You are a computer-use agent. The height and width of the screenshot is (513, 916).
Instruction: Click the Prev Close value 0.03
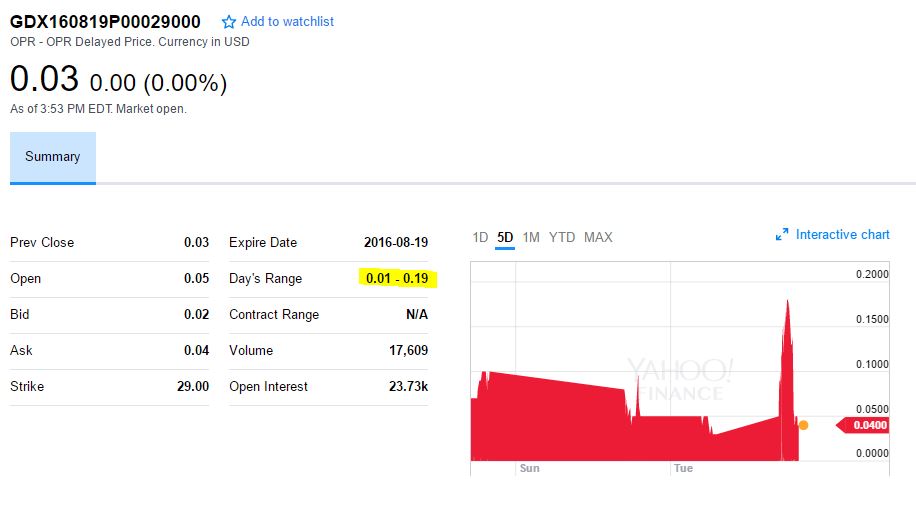(x=196, y=242)
